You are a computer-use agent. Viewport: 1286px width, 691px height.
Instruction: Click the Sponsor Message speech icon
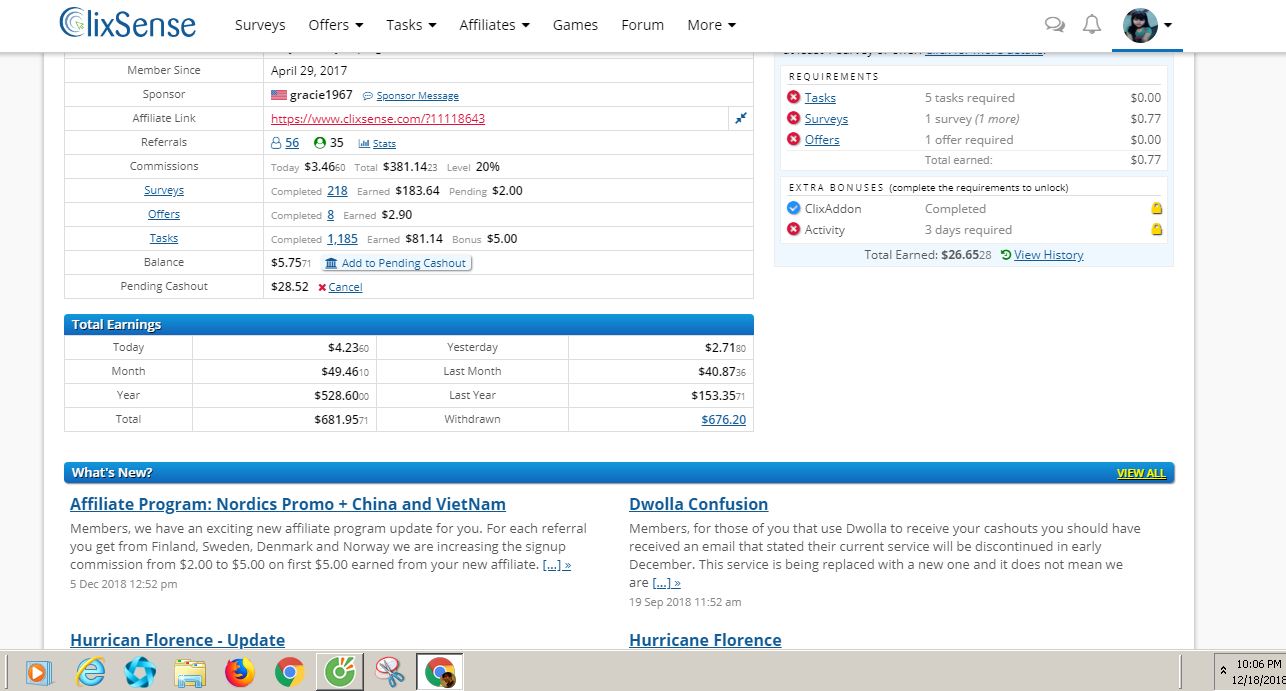point(368,96)
